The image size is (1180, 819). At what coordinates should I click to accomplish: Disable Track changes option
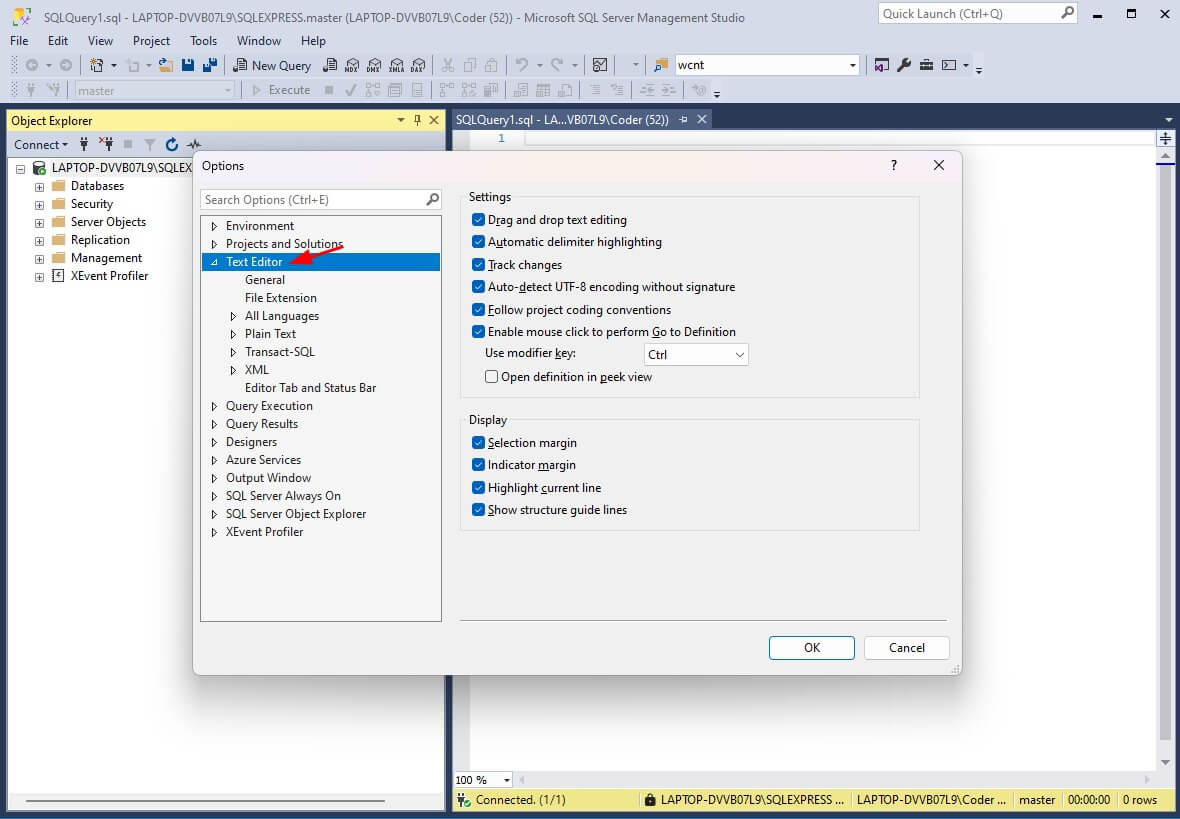coord(478,264)
